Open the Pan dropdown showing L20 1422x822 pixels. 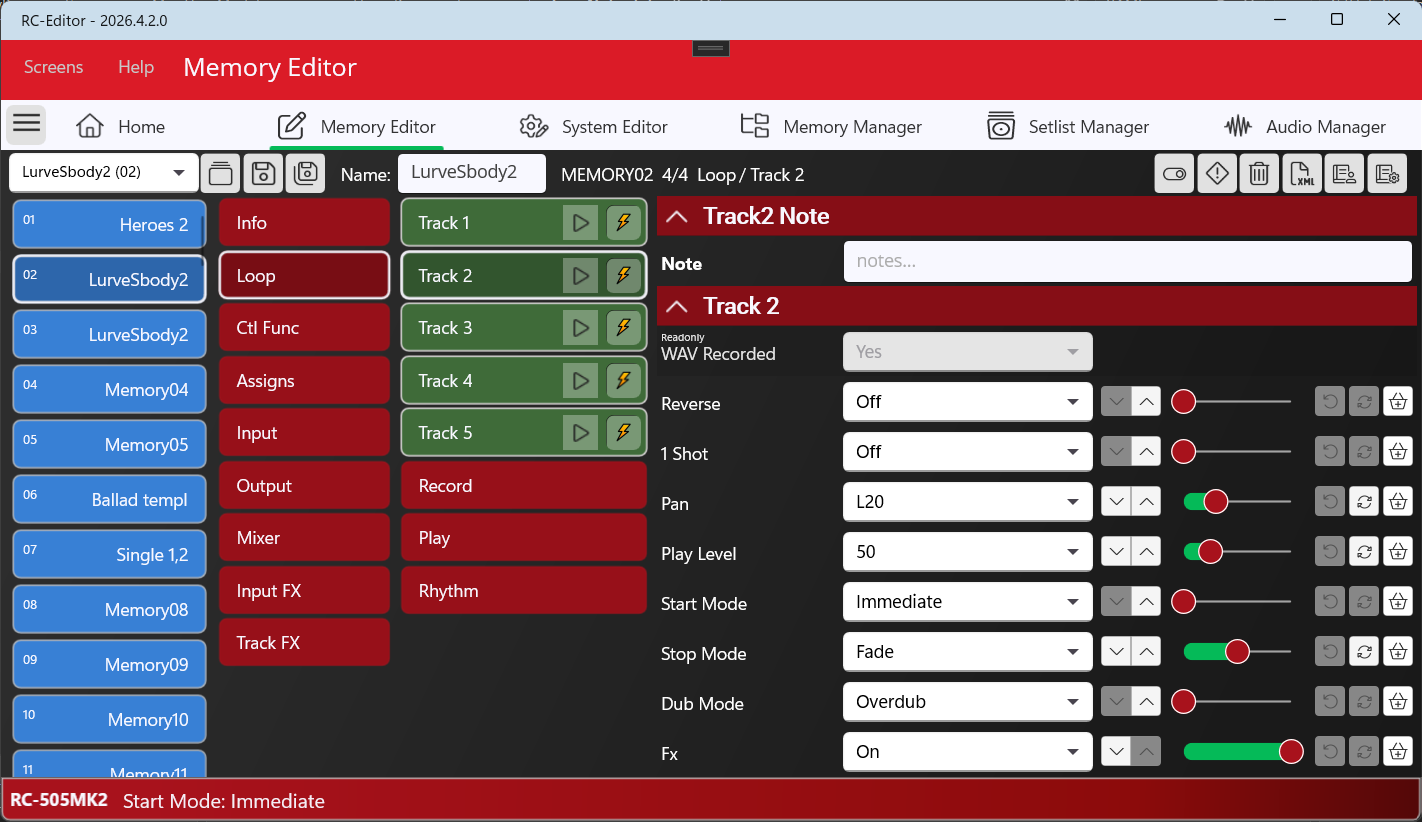967,502
